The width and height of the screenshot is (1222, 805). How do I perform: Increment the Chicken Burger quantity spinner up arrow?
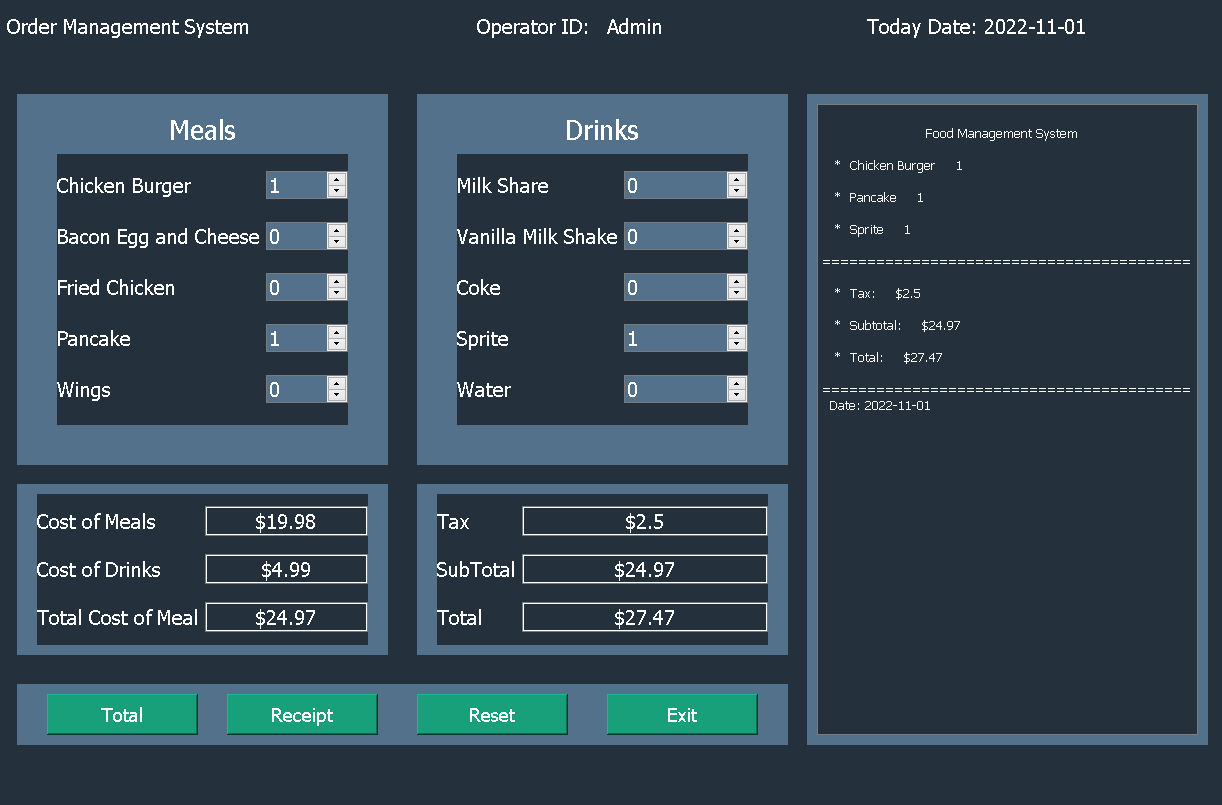pos(337,180)
